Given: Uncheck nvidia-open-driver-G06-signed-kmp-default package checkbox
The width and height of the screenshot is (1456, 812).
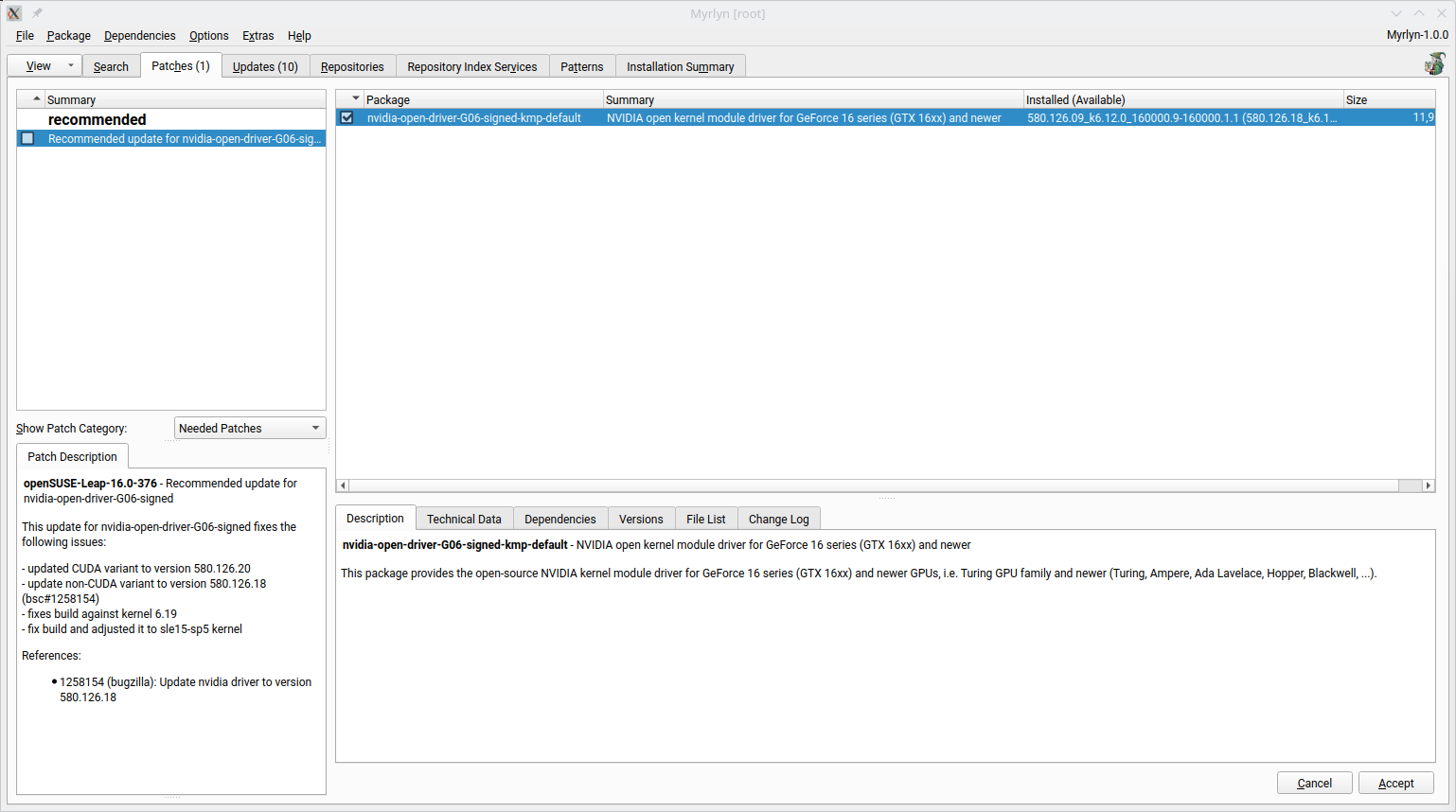Looking at the screenshot, I should pyautogui.click(x=347, y=117).
